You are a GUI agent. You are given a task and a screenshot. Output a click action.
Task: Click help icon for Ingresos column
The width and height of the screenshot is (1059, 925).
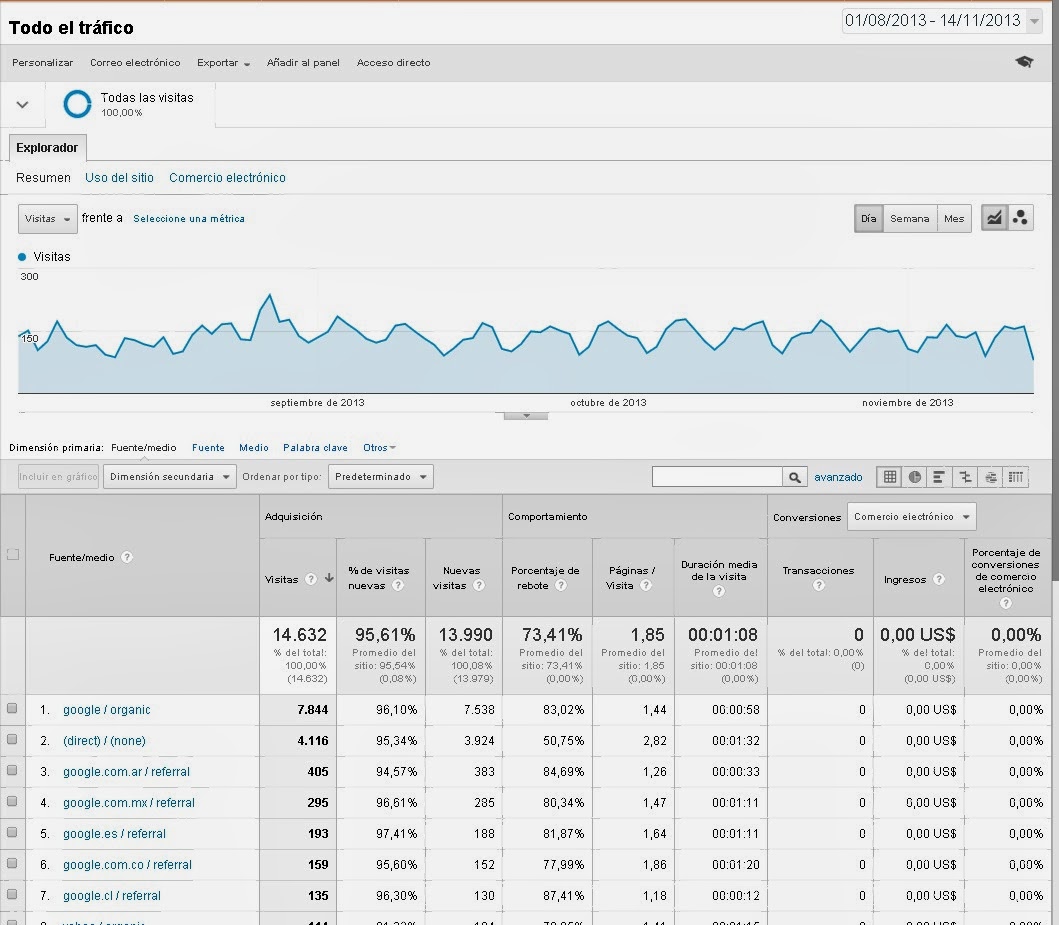(939, 579)
